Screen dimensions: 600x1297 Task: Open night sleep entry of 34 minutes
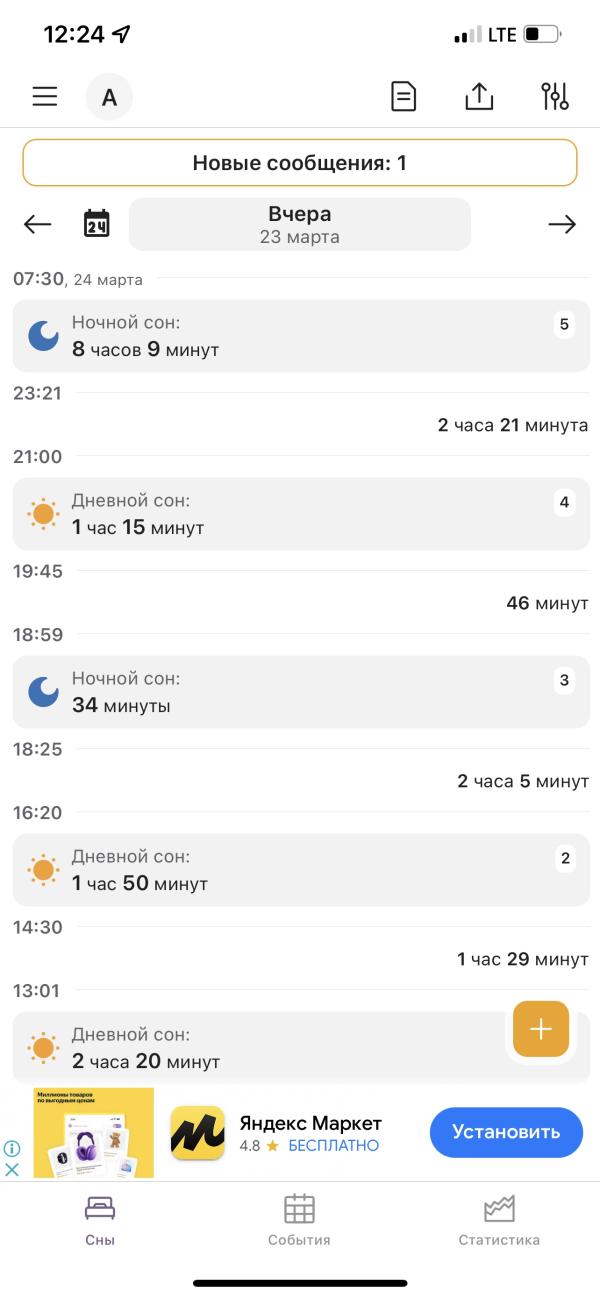tap(300, 692)
